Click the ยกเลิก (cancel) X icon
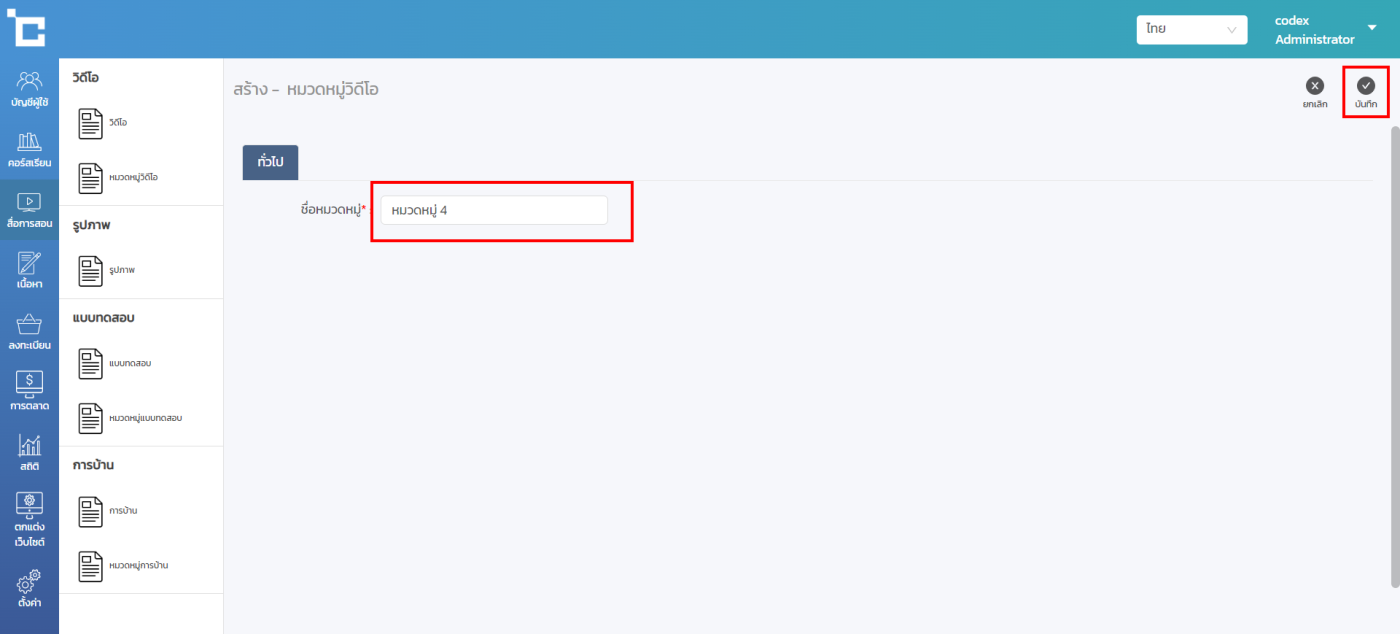1400x634 pixels. [x=1315, y=86]
